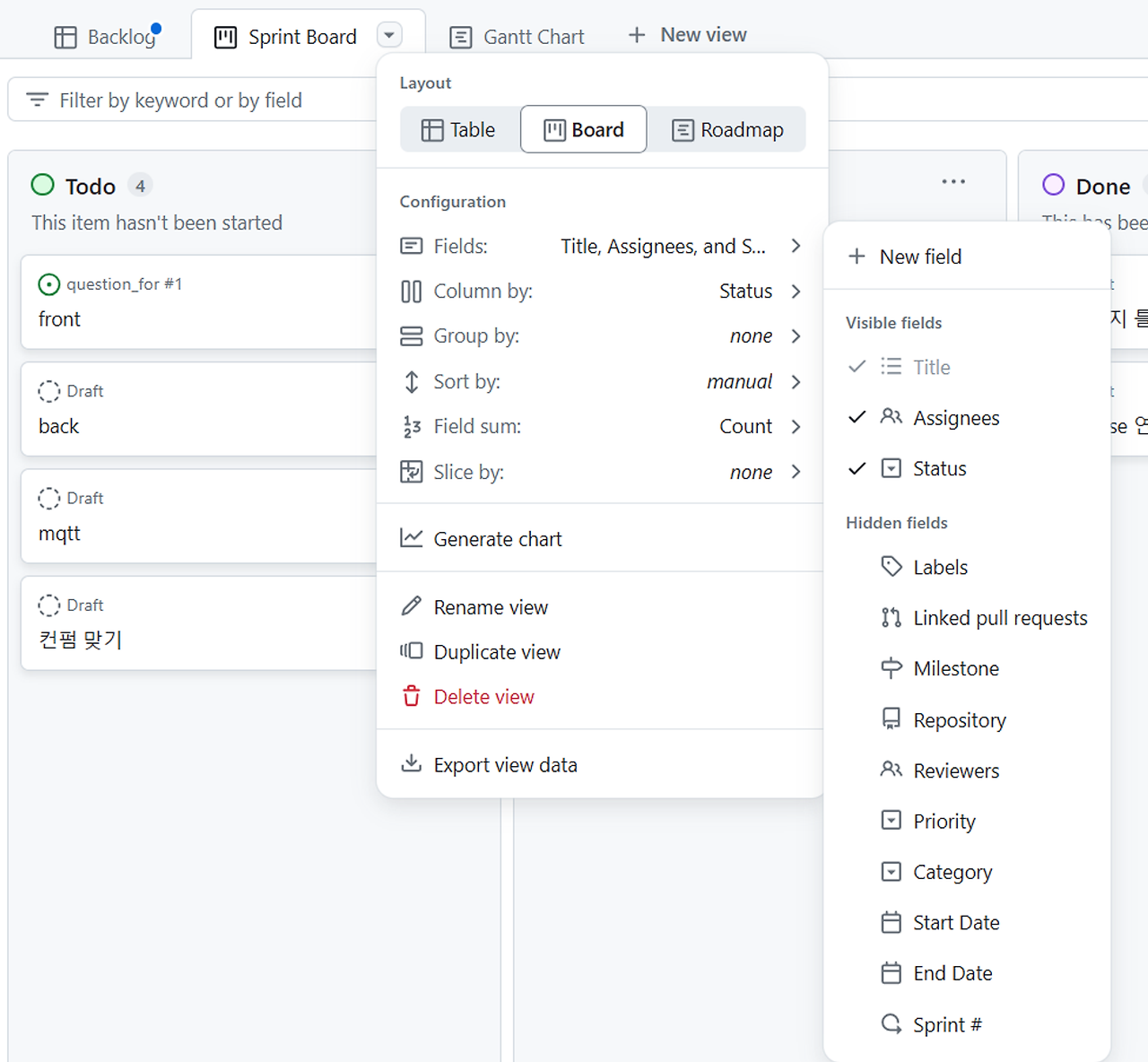Expand the Column by chevron
Image resolution: width=1148 pixels, height=1062 pixels.
[796, 292]
